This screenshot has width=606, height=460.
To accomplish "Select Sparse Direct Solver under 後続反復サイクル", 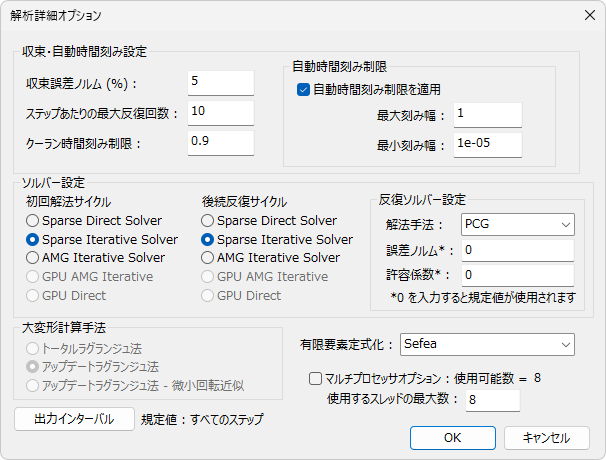I will coord(208,221).
